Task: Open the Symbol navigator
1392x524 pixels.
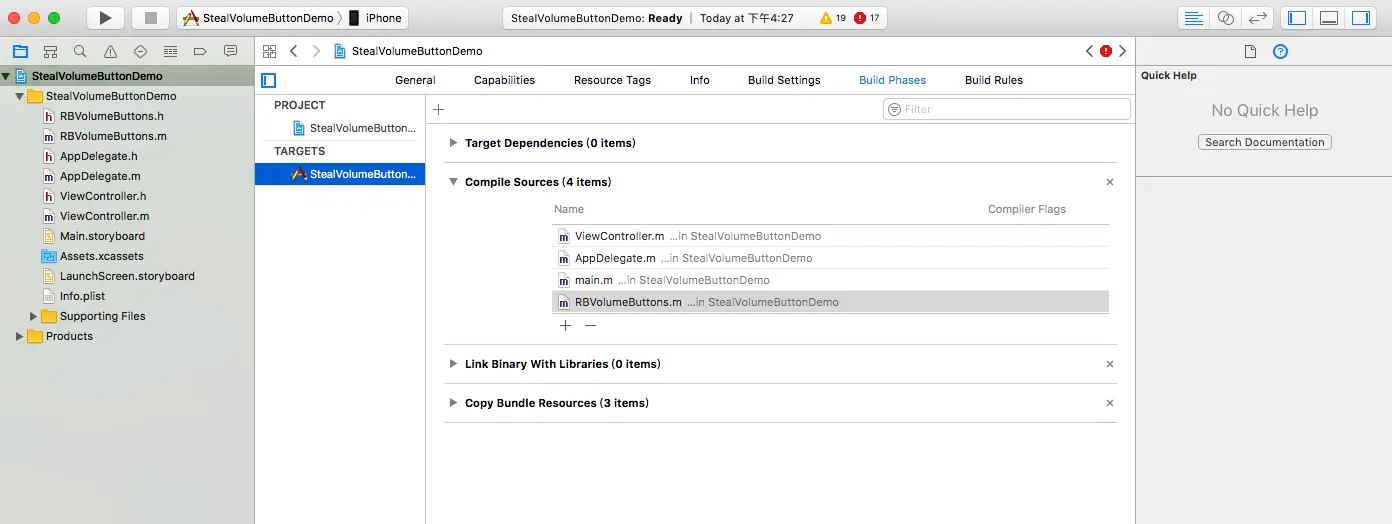Action: 50,51
